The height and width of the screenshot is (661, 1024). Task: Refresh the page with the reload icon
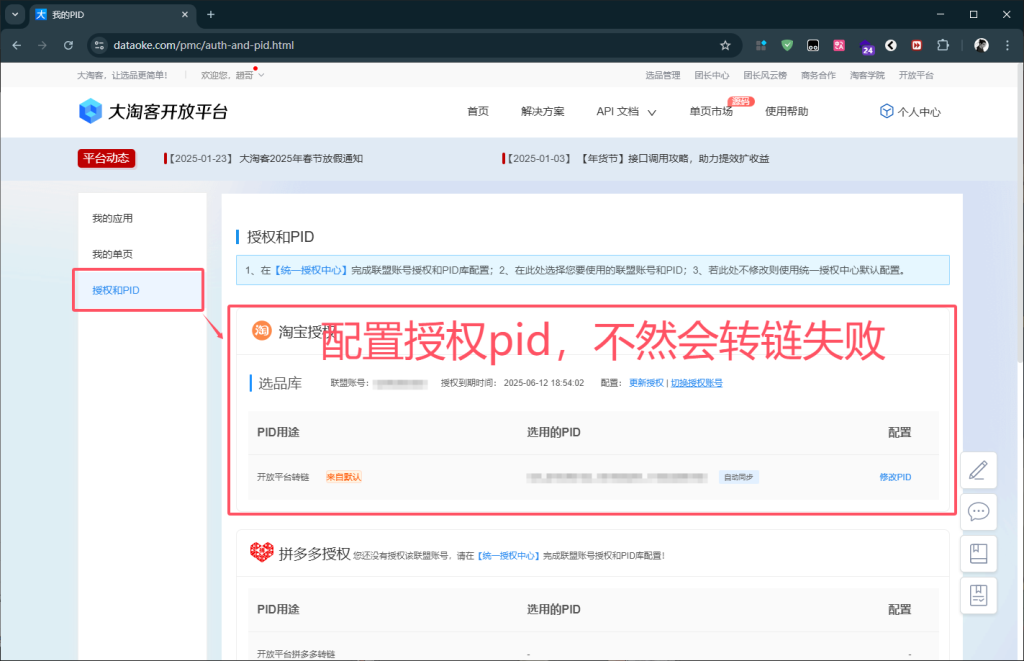click(67, 46)
